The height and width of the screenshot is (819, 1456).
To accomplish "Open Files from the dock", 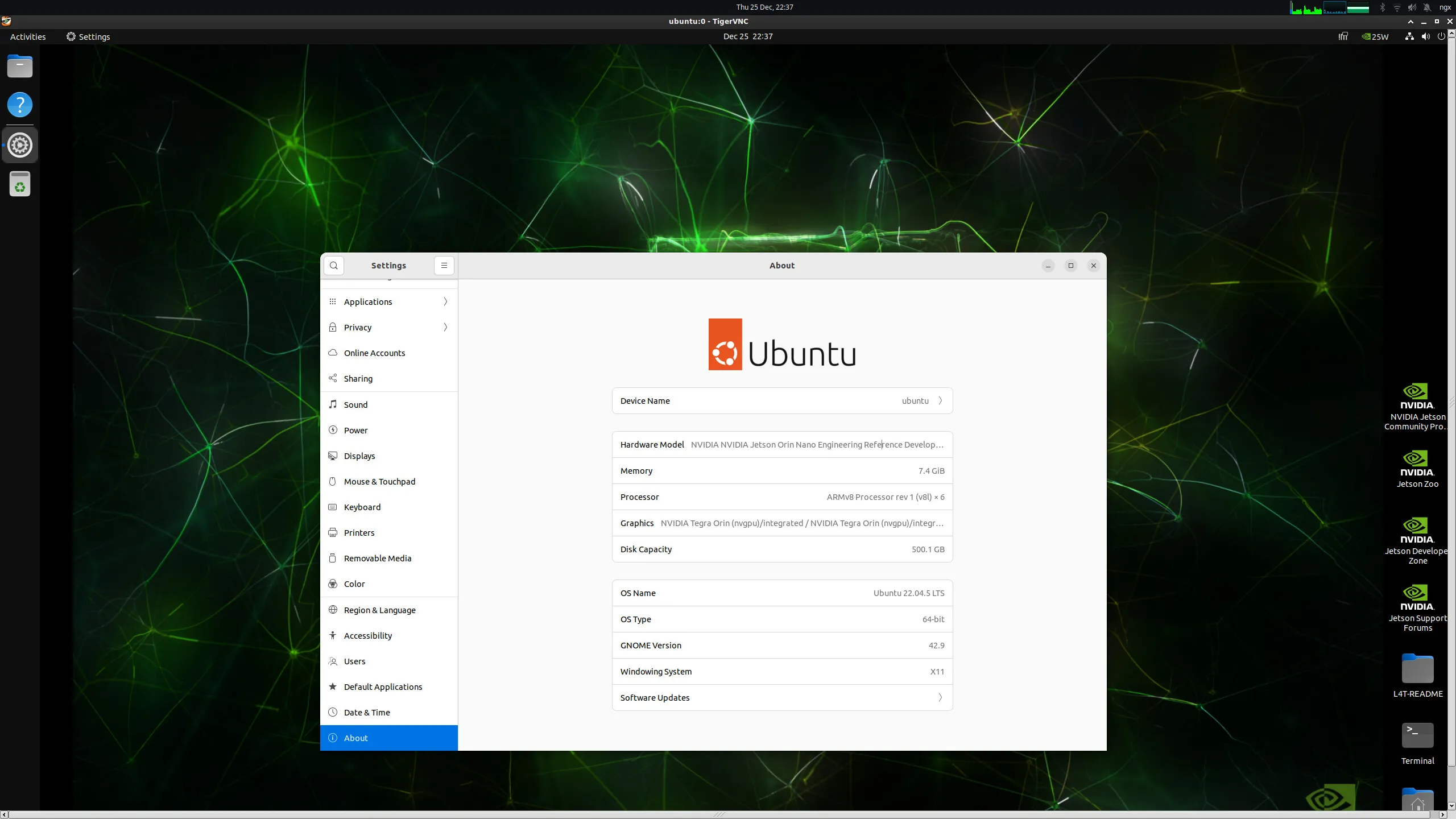I will click(19, 66).
